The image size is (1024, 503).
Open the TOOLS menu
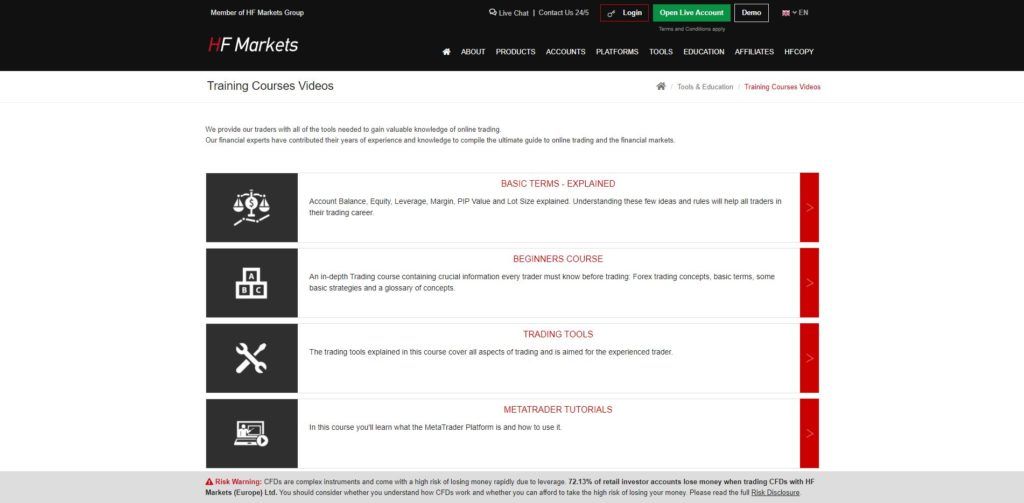click(661, 52)
